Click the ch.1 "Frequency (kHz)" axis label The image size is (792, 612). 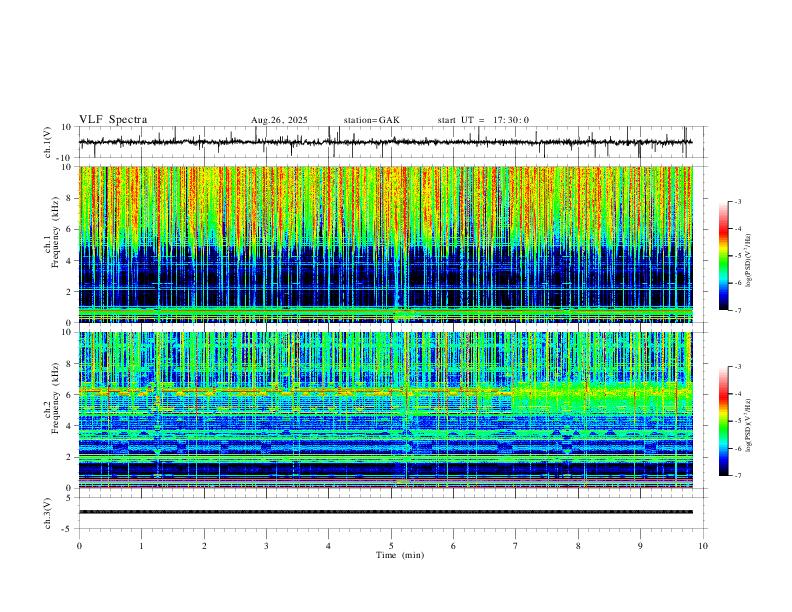point(55,232)
